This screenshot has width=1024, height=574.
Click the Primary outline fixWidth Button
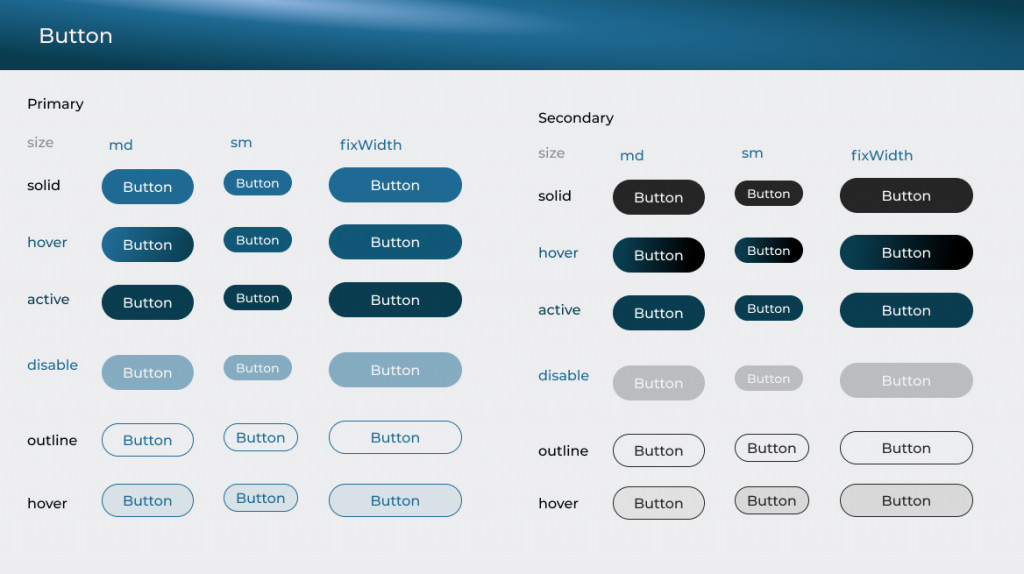tap(395, 437)
